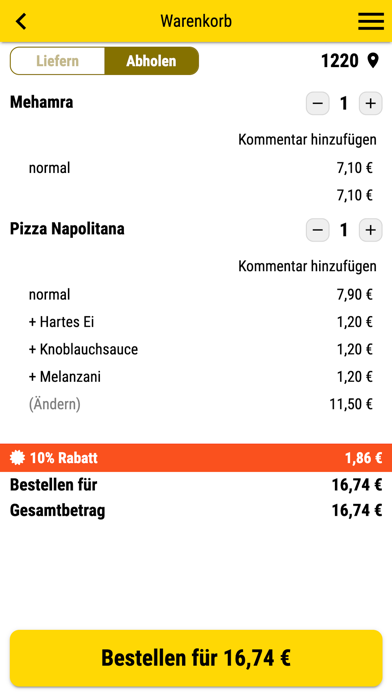Viewport: 392px width, 696px height.
Task: Select the Abholen pickup option
Action: [151, 61]
